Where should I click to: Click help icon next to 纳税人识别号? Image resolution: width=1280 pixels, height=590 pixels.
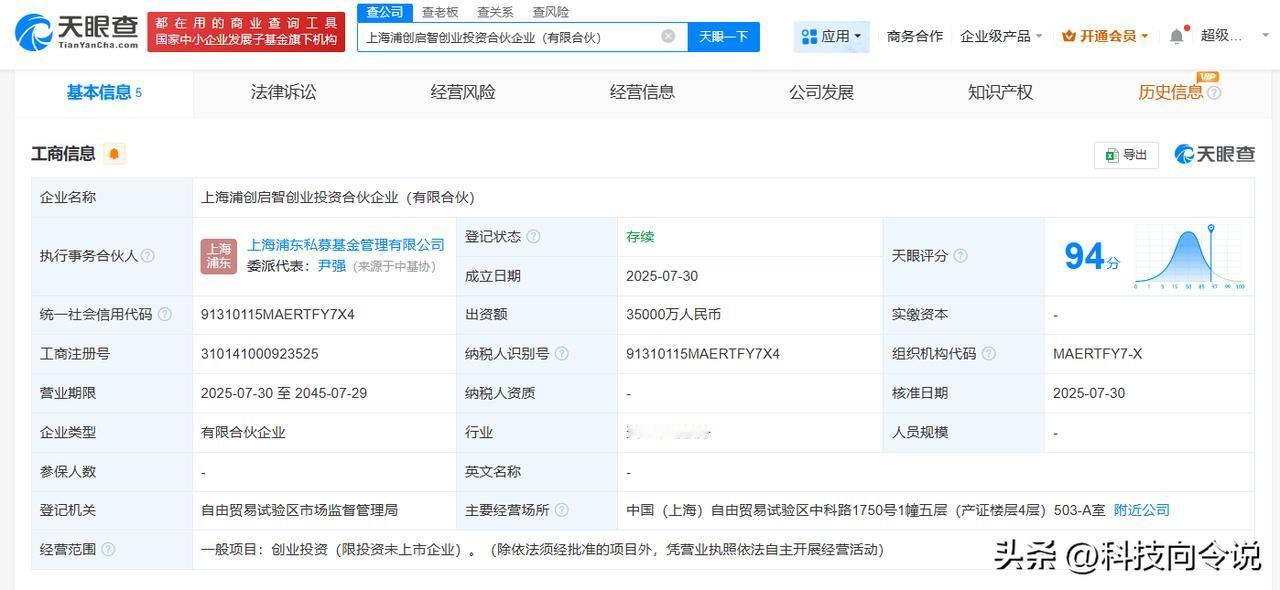[561, 354]
